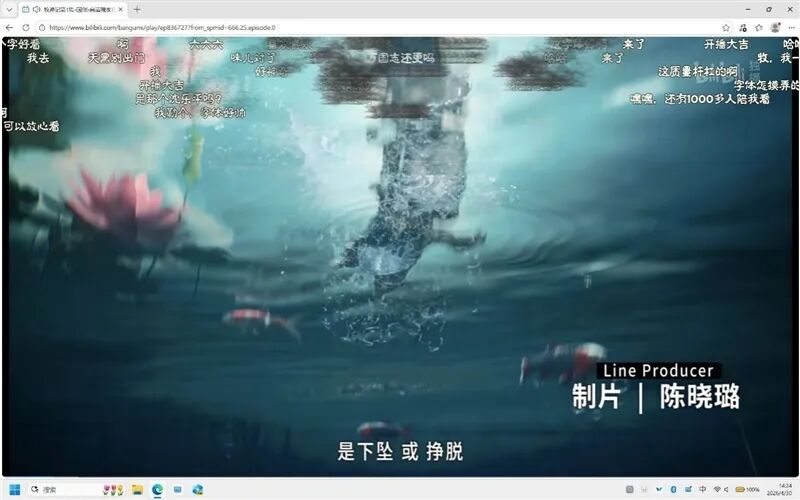800x500 pixels.
Task: Open the second Edge icon in taskbar
Action: point(197,490)
